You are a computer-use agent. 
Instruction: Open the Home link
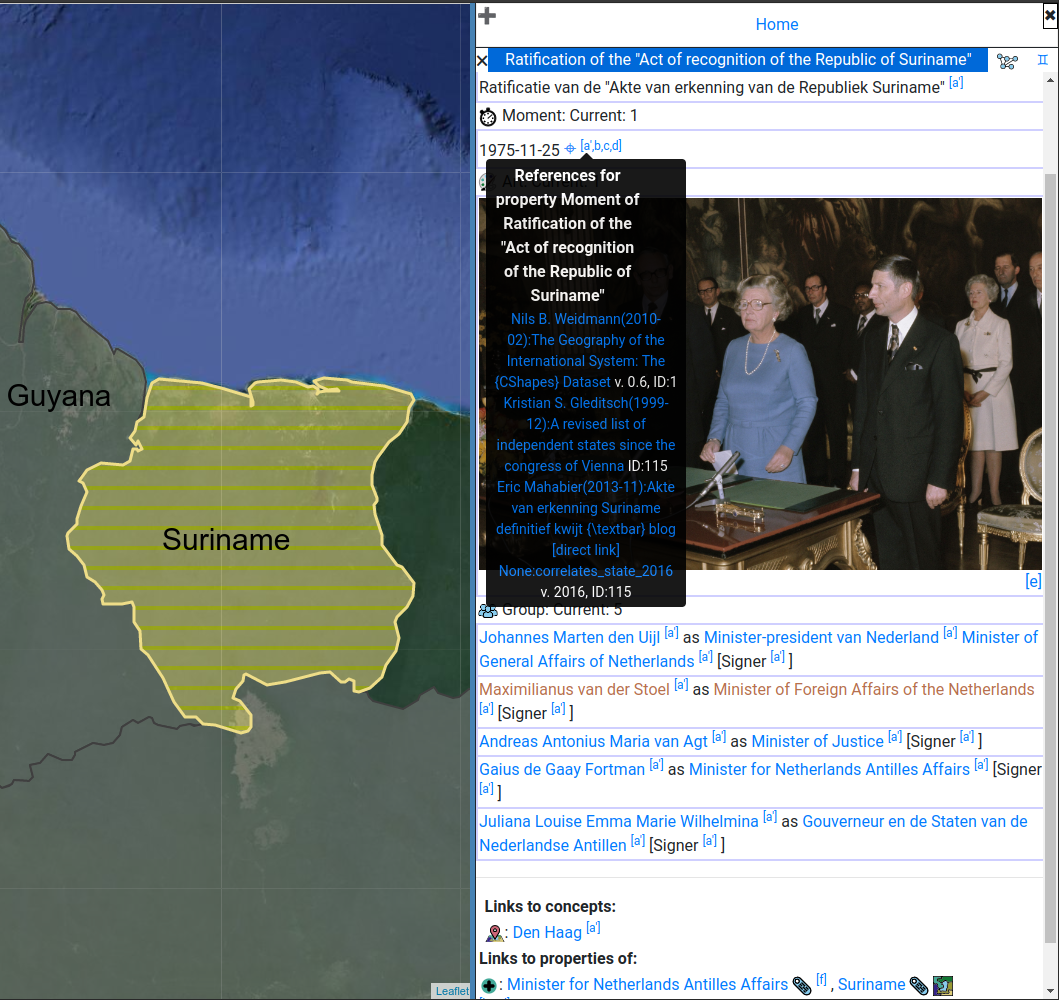[776, 24]
